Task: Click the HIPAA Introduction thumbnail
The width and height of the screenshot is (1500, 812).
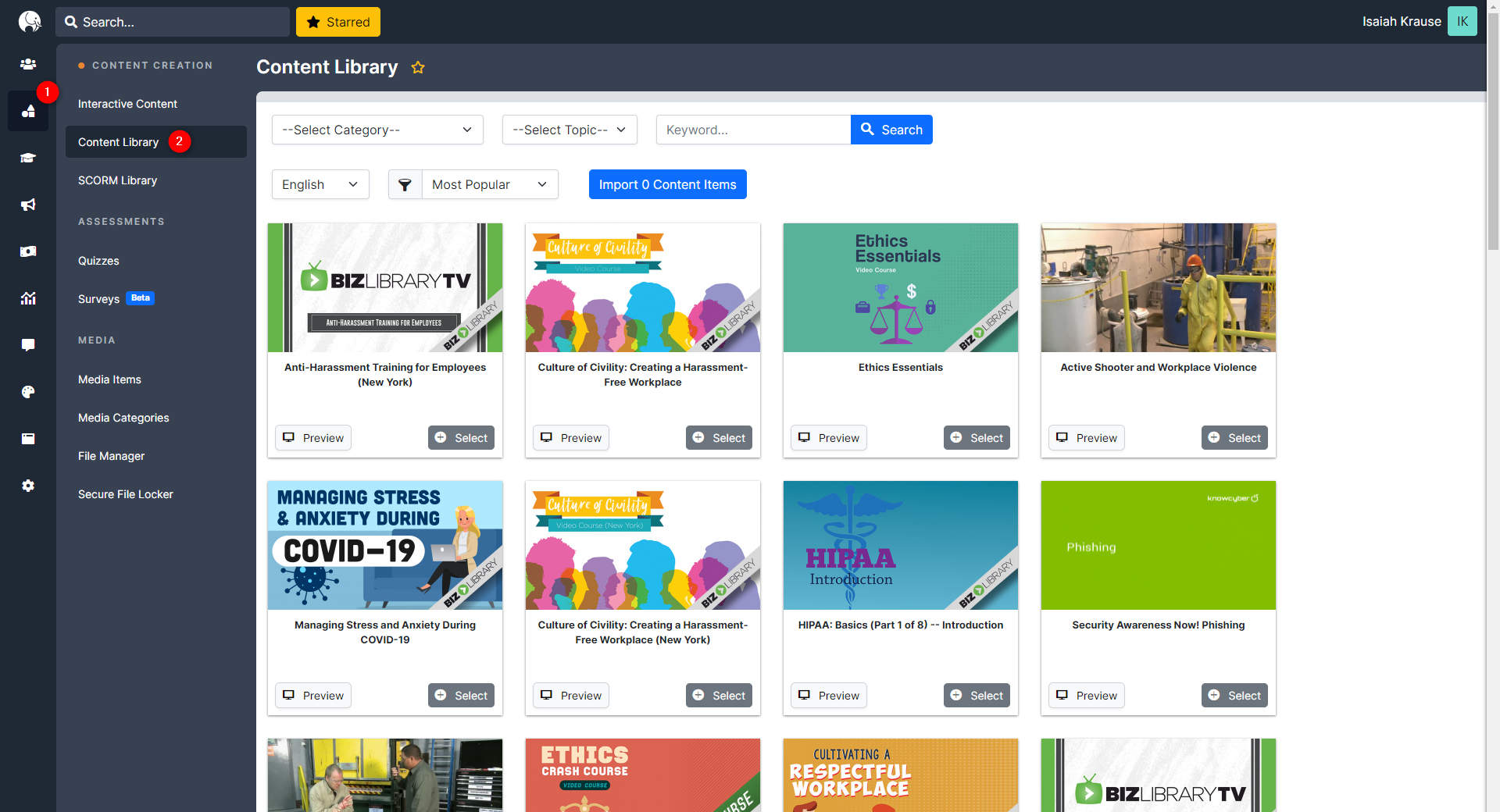Action: [x=901, y=545]
